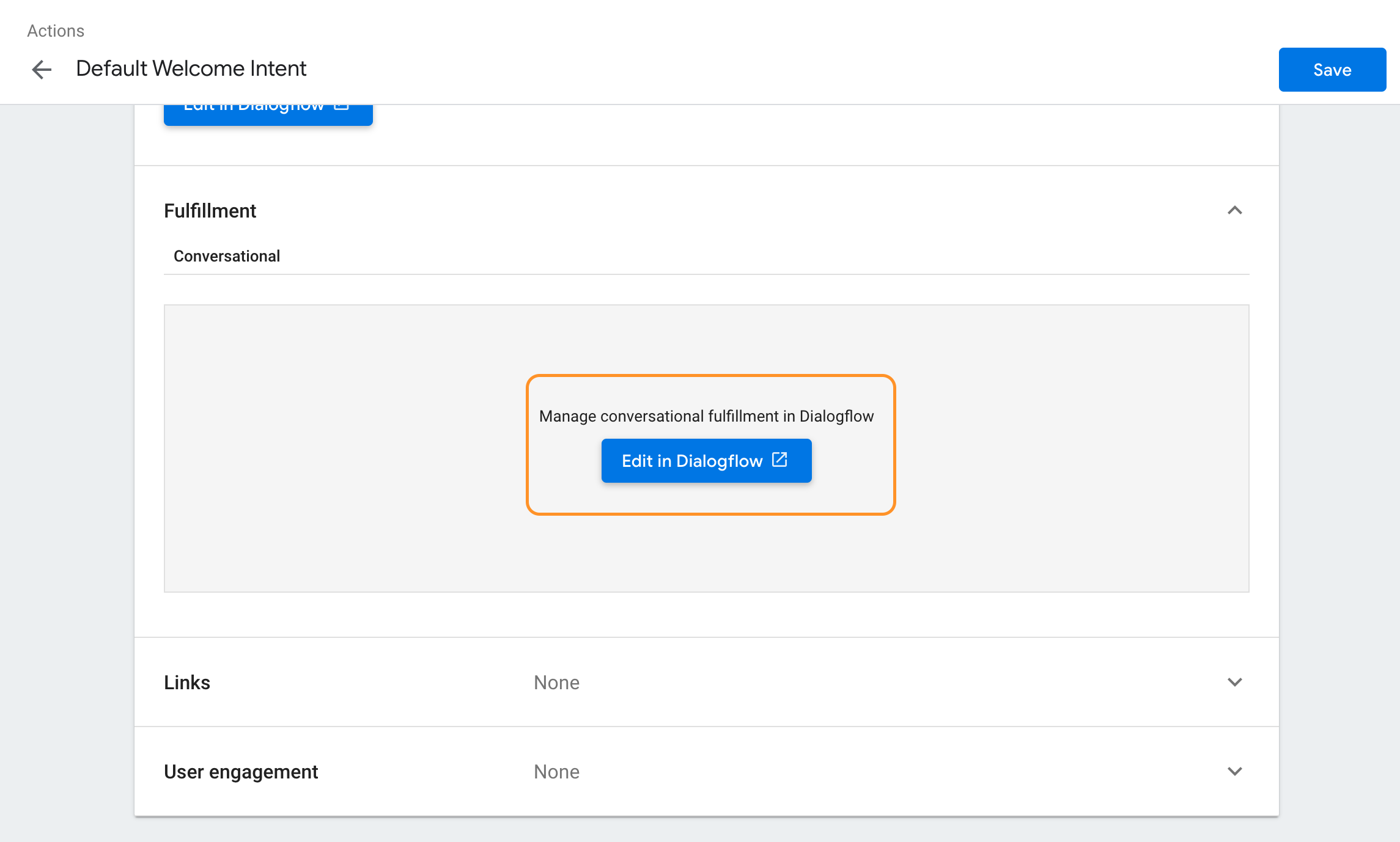Click Edit in Dialogflow under fulfillment
Viewport: 1400px width, 842px height.
point(706,461)
